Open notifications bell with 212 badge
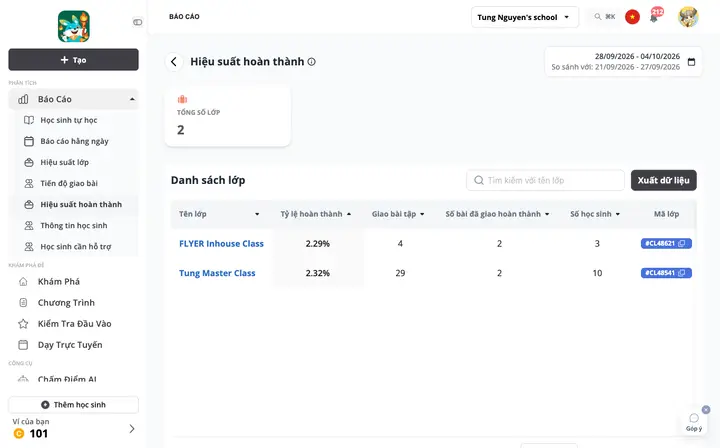Screen dimensions: 720x448 point(654,17)
